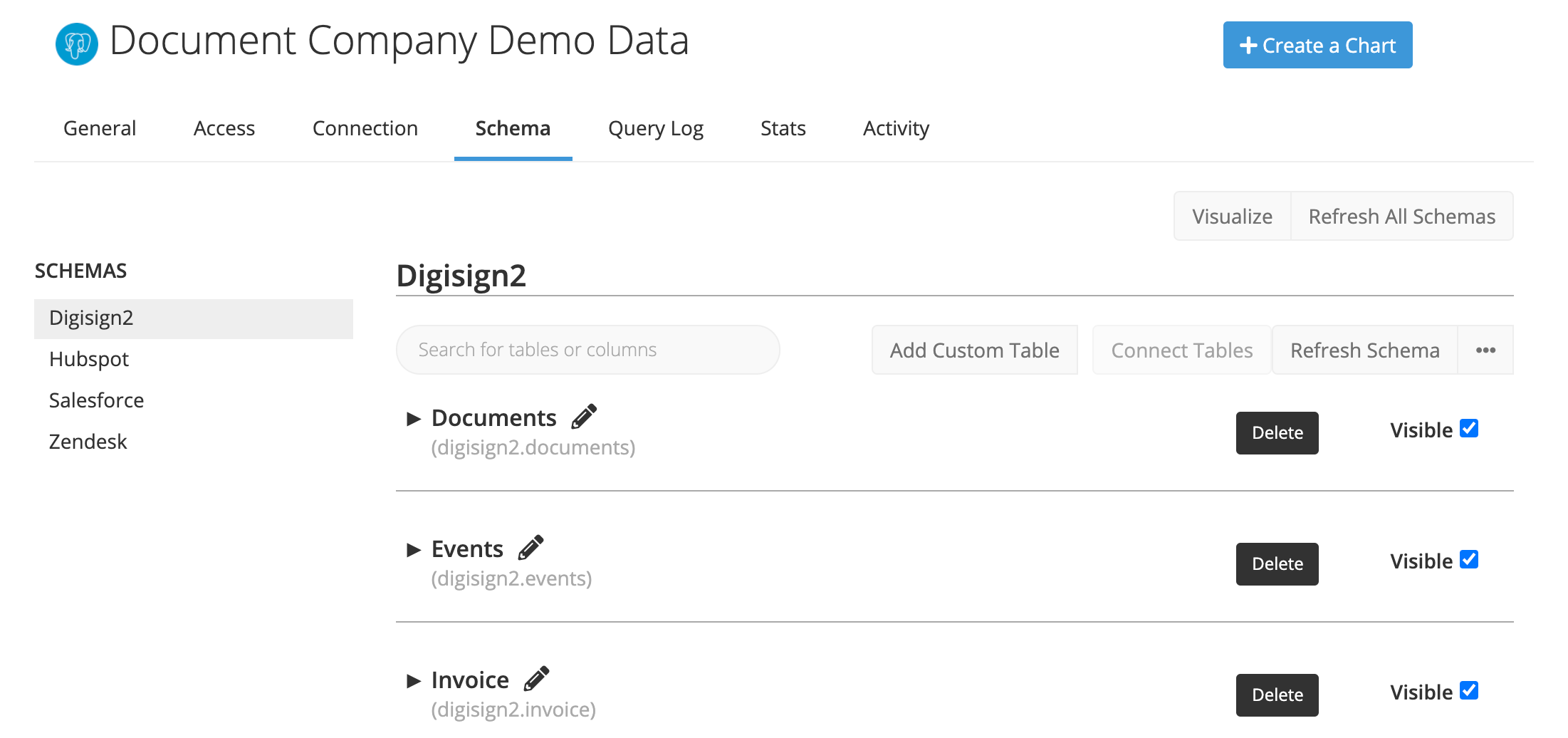Click the Digisign2 schema heading

(461, 276)
